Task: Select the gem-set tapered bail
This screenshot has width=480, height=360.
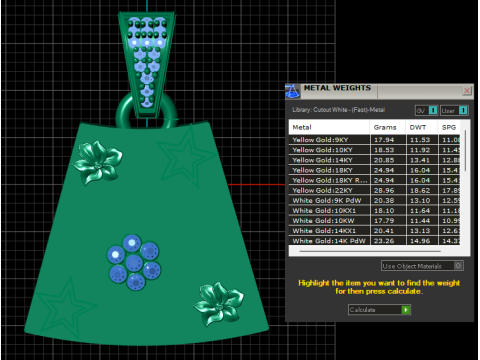Action: click(x=147, y=65)
